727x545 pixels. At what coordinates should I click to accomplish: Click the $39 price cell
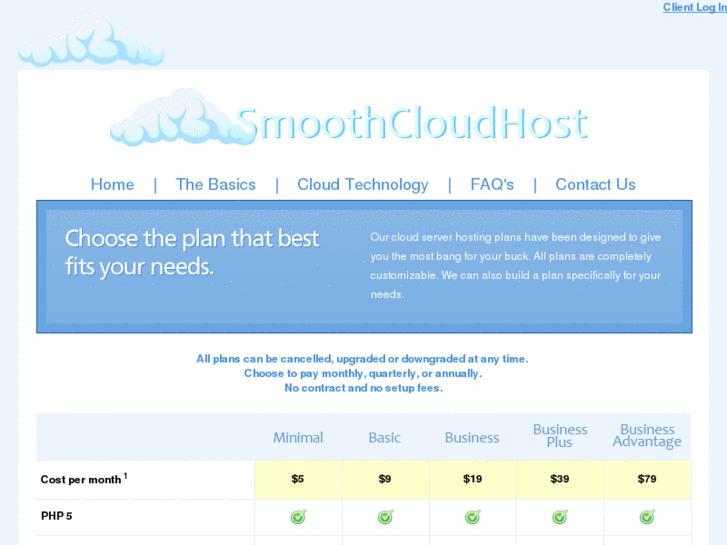pos(560,480)
